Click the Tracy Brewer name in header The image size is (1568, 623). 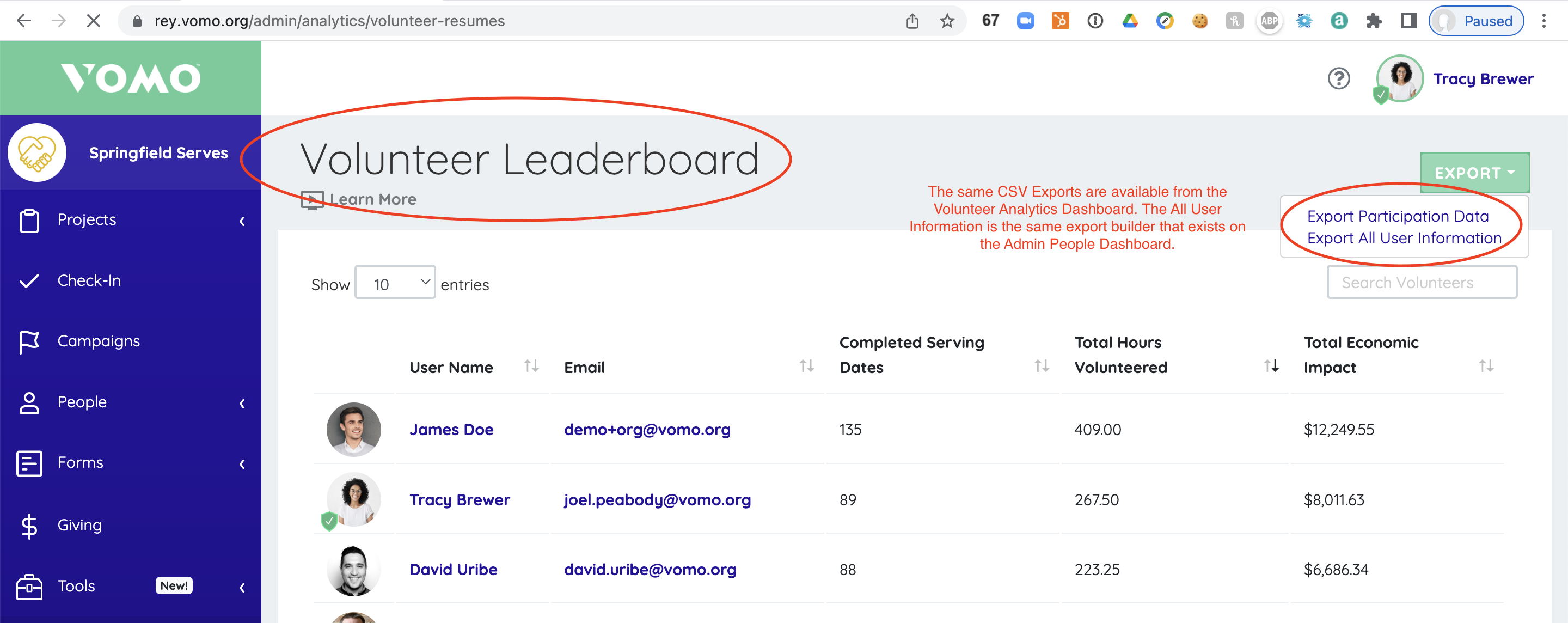pyautogui.click(x=1484, y=78)
